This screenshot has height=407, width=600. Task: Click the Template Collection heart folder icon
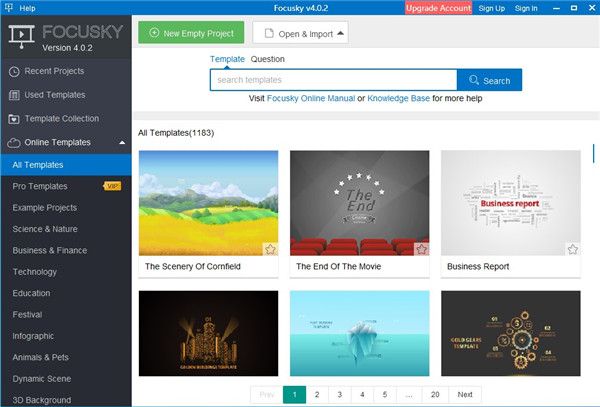14,119
